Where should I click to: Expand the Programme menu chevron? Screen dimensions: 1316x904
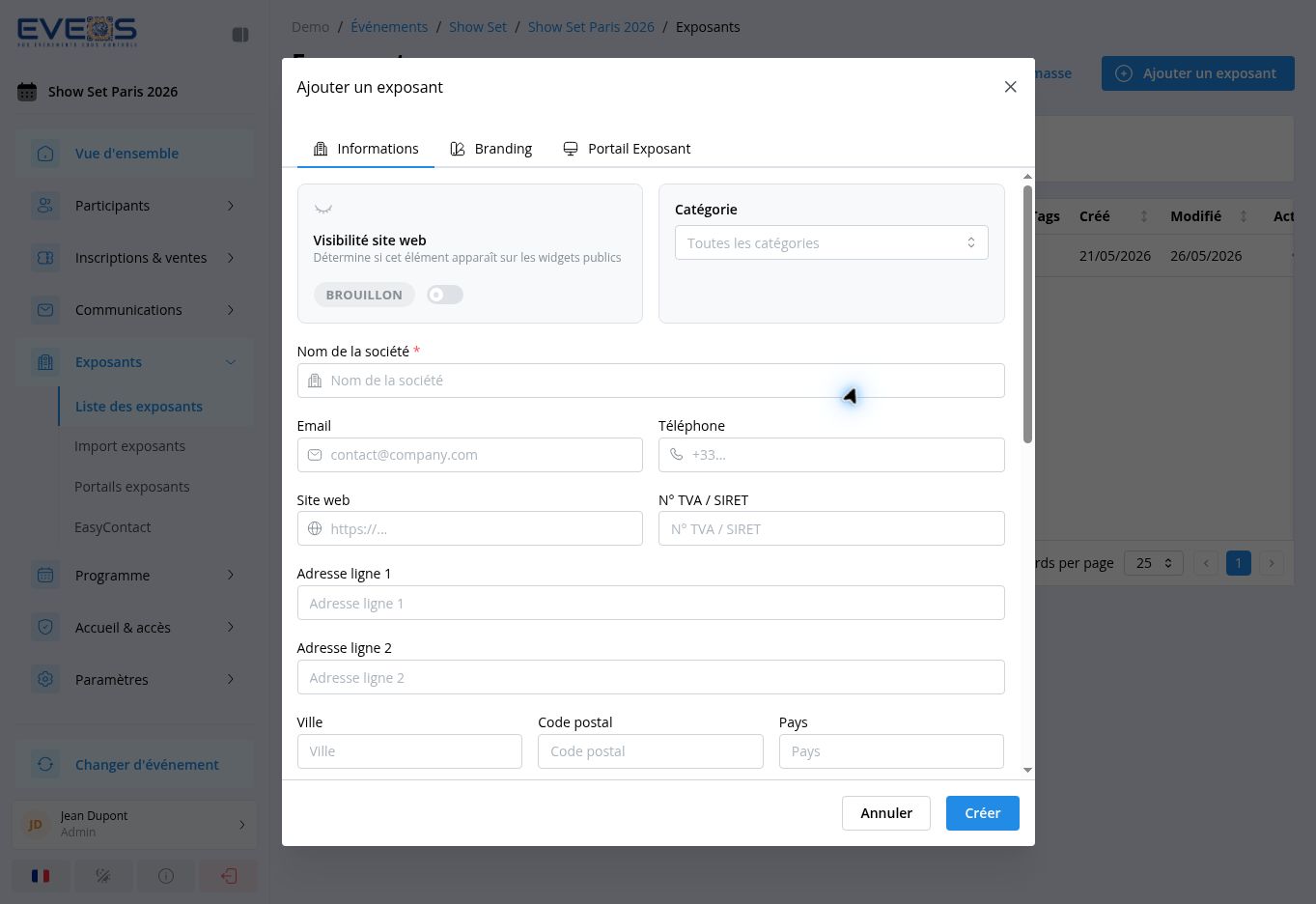231,576
